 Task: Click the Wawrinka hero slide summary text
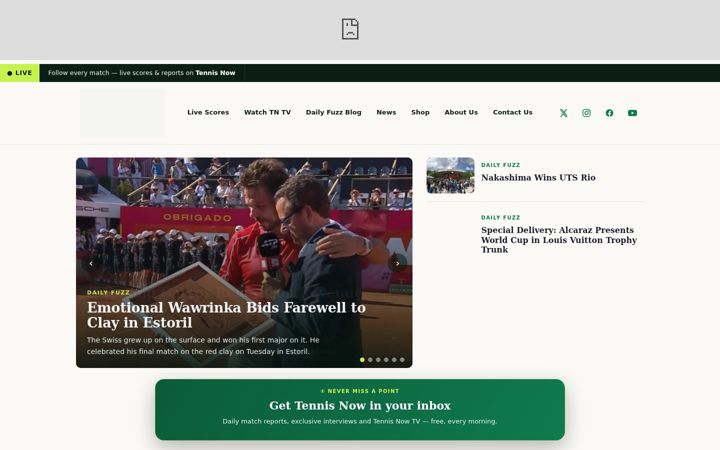pos(203,346)
